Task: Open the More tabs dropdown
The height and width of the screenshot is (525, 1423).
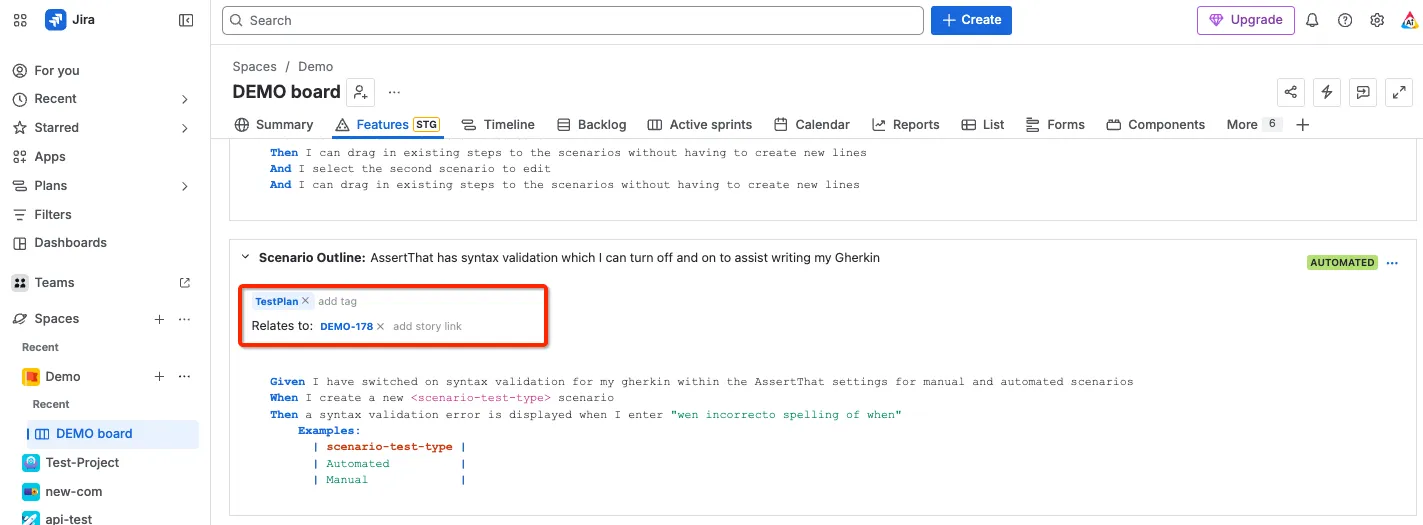Action: (1254, 125)
